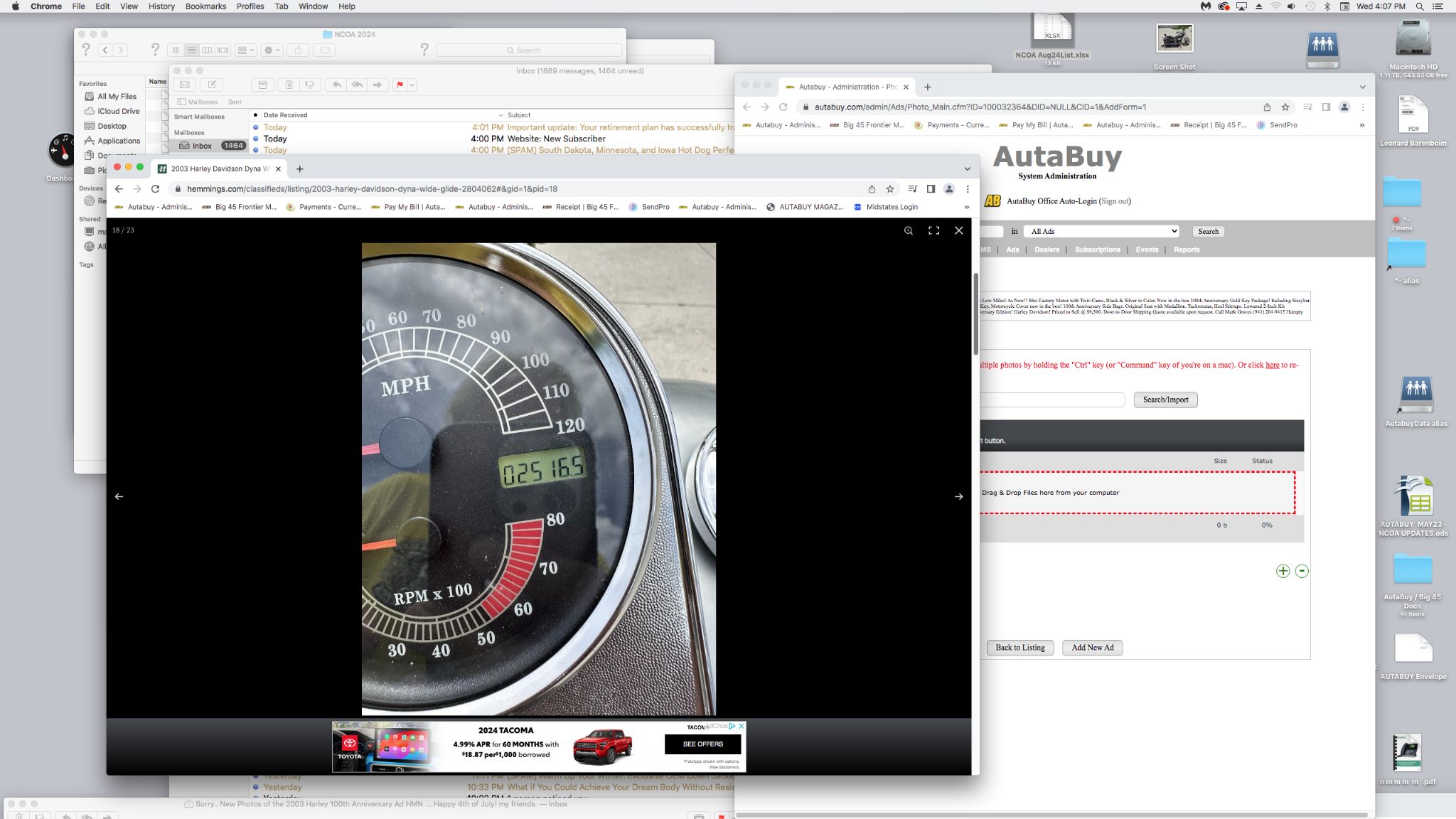Screen dimensions: 1456x819
Task: Click the green minus remove icon
Action: point(1301,571)
